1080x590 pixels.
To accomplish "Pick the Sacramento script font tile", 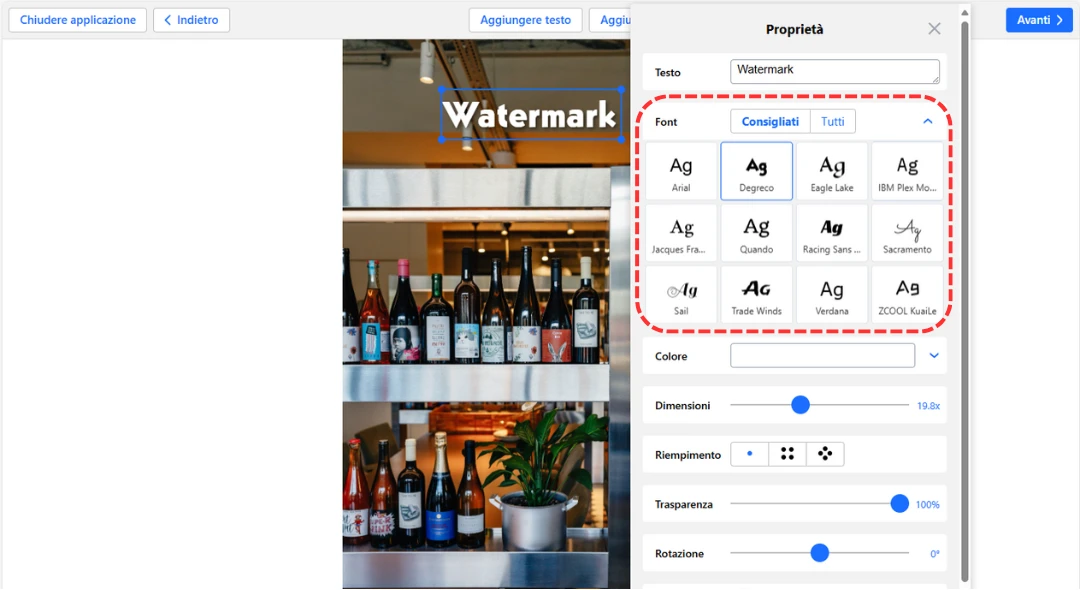I will [x=907, y=233].
